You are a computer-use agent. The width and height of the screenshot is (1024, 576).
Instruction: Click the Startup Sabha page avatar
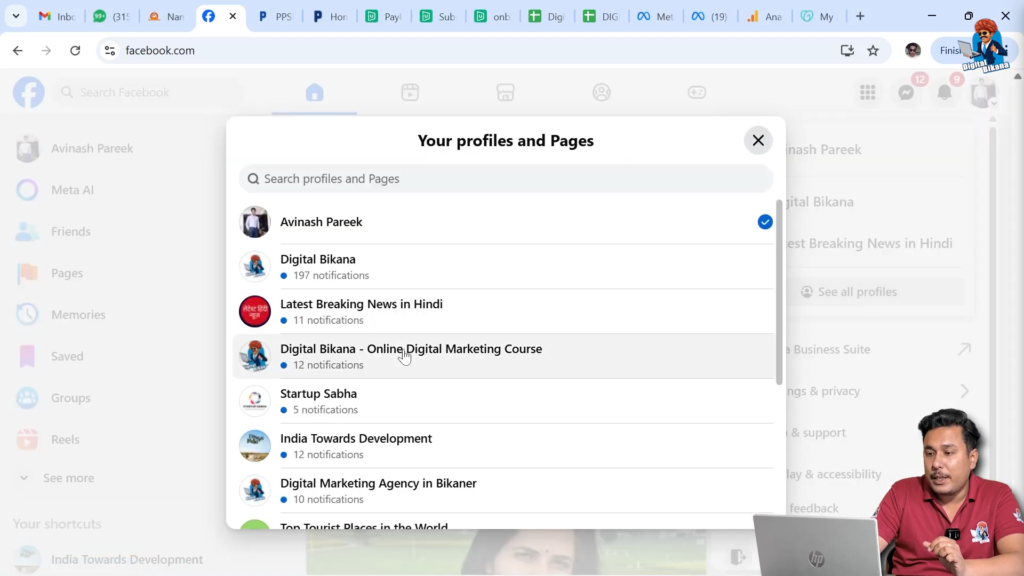pyautogui.click(x=255, y=401)
